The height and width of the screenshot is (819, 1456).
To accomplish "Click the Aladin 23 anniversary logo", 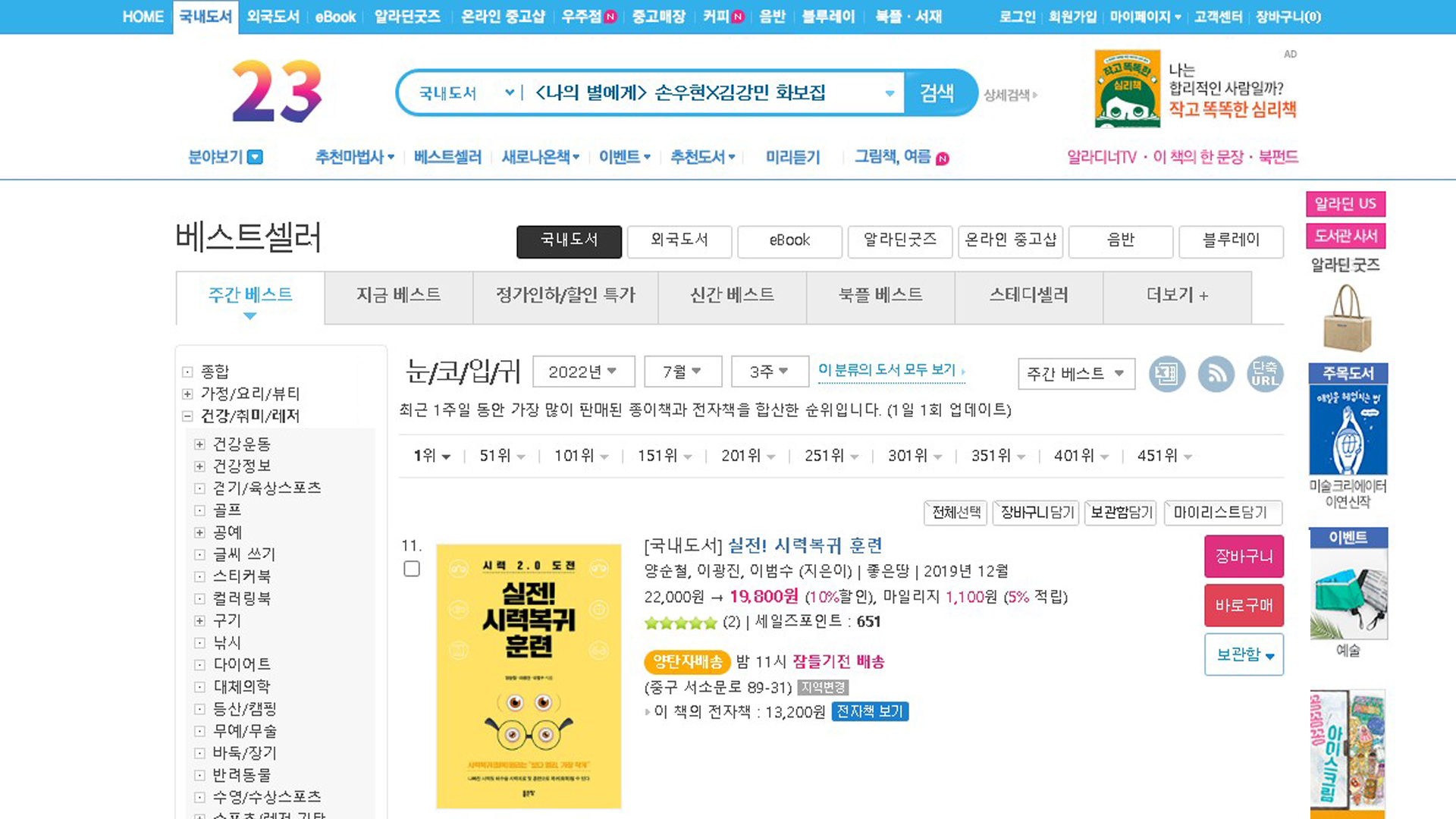I will click(x=277, y=91).
